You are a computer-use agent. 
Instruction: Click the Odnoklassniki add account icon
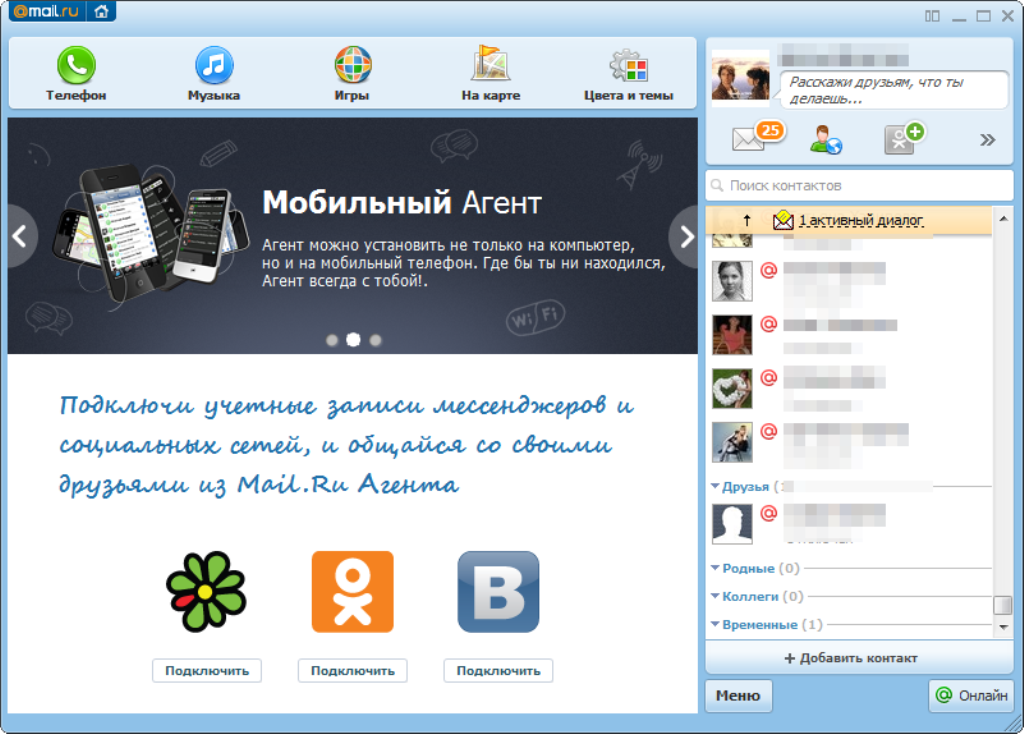(904, 138)
